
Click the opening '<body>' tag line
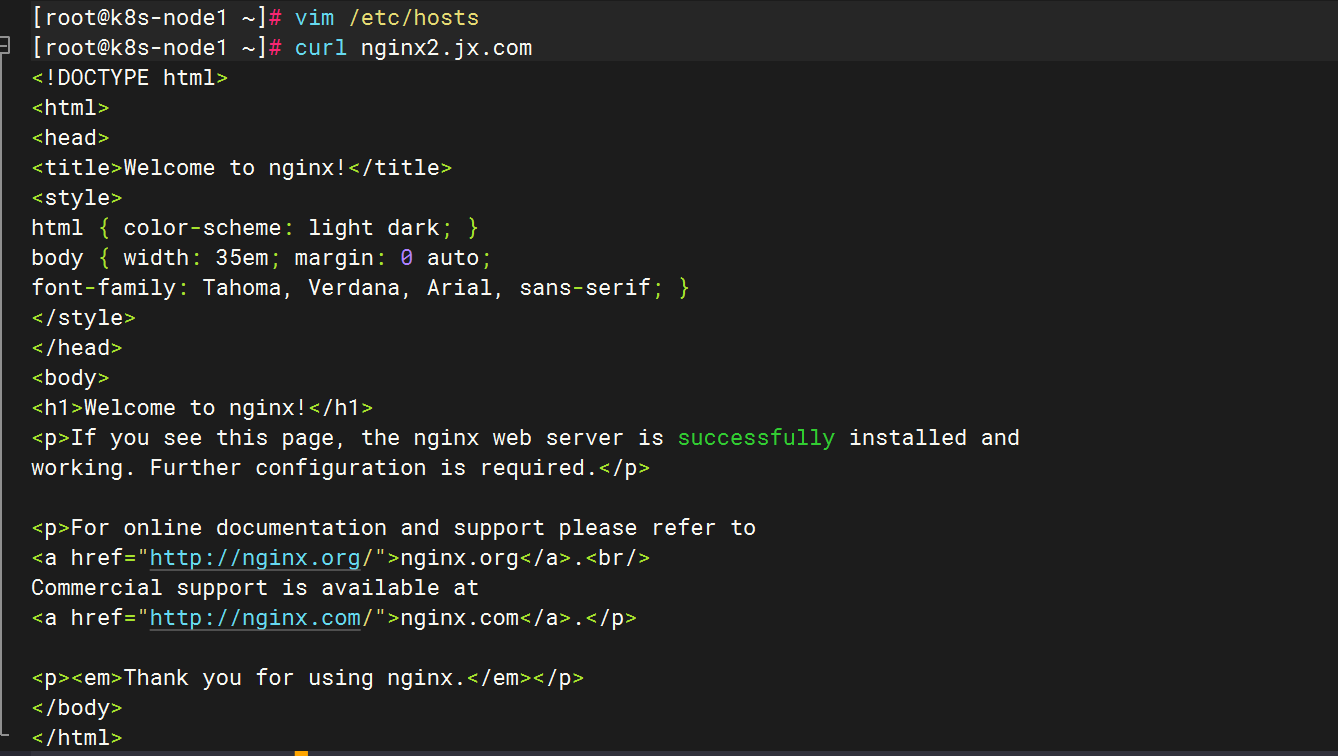(x=70, y=378)
